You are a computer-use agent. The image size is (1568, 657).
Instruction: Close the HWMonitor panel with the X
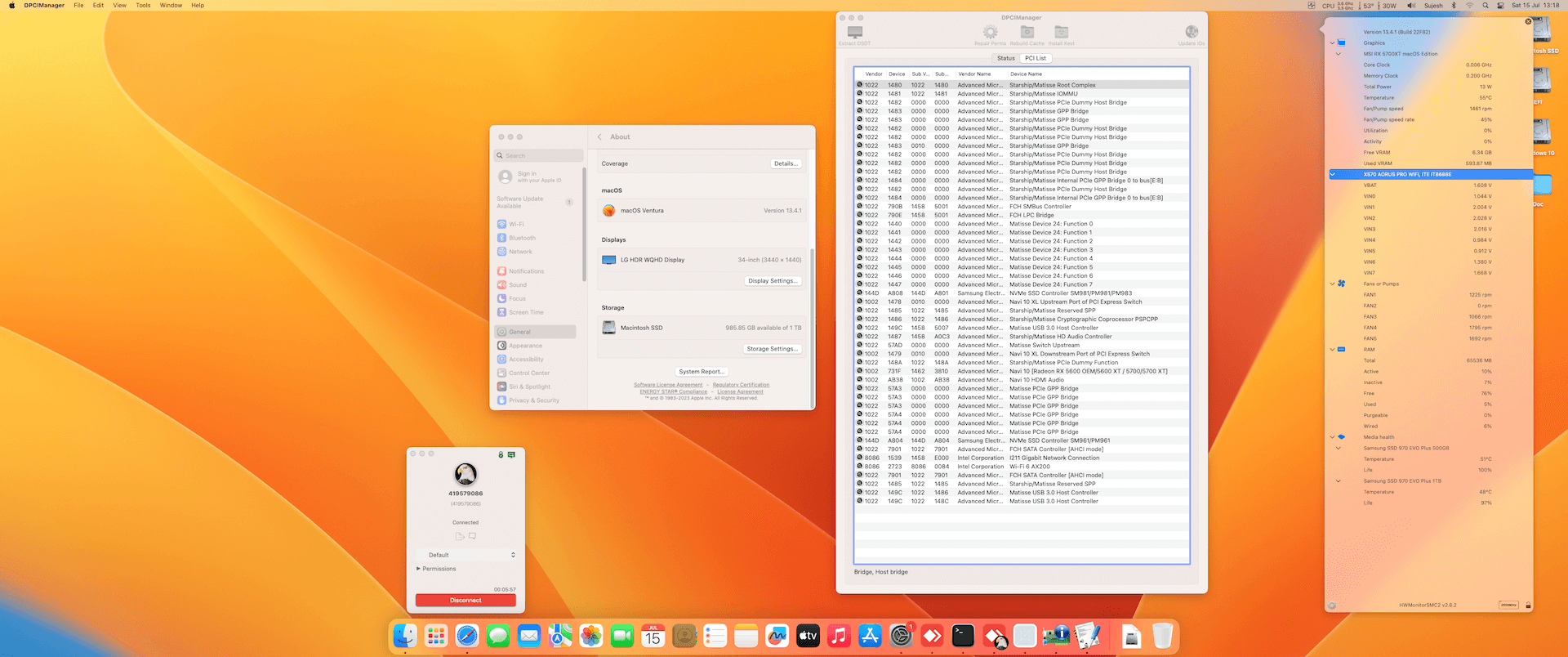[x=1529, y=21]
